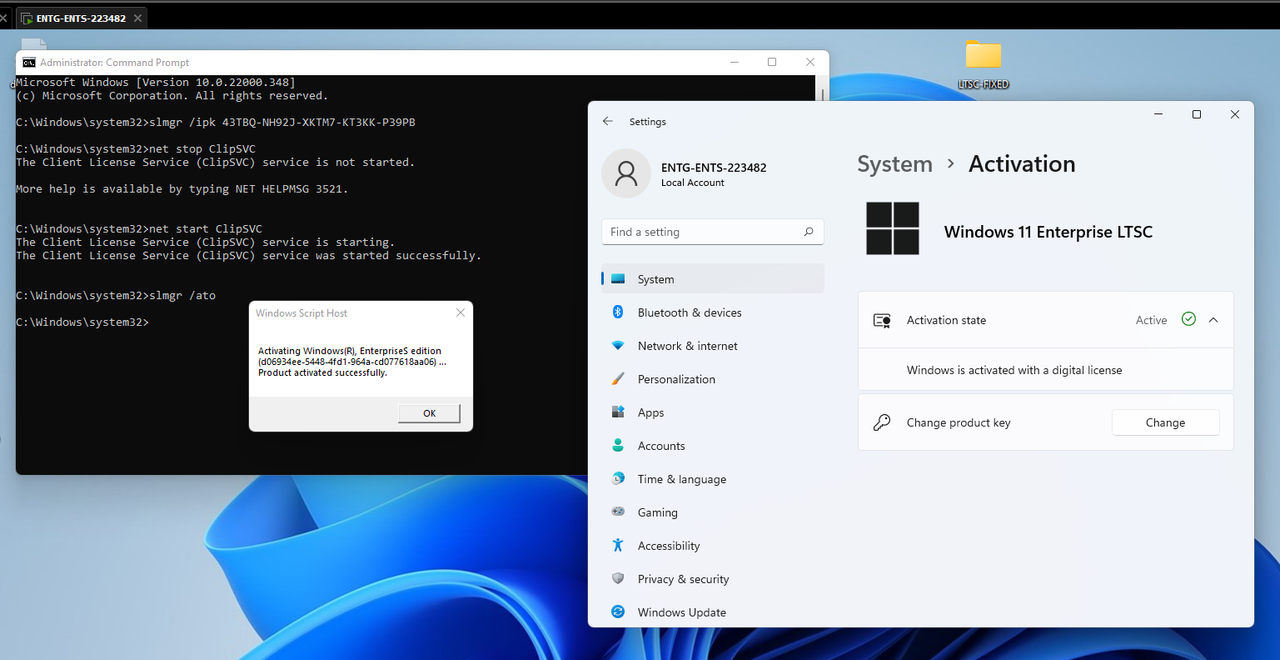Click the Activation state row
Image resolution: width=1280 pixels, height=660 pixels.
click(1046, 320)
